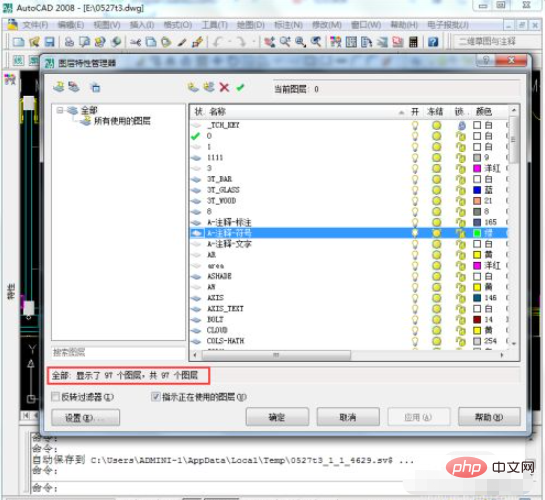Toggle freeze sun for layer 1111
This screenshot has height=500, width=545.
[437, 157]
